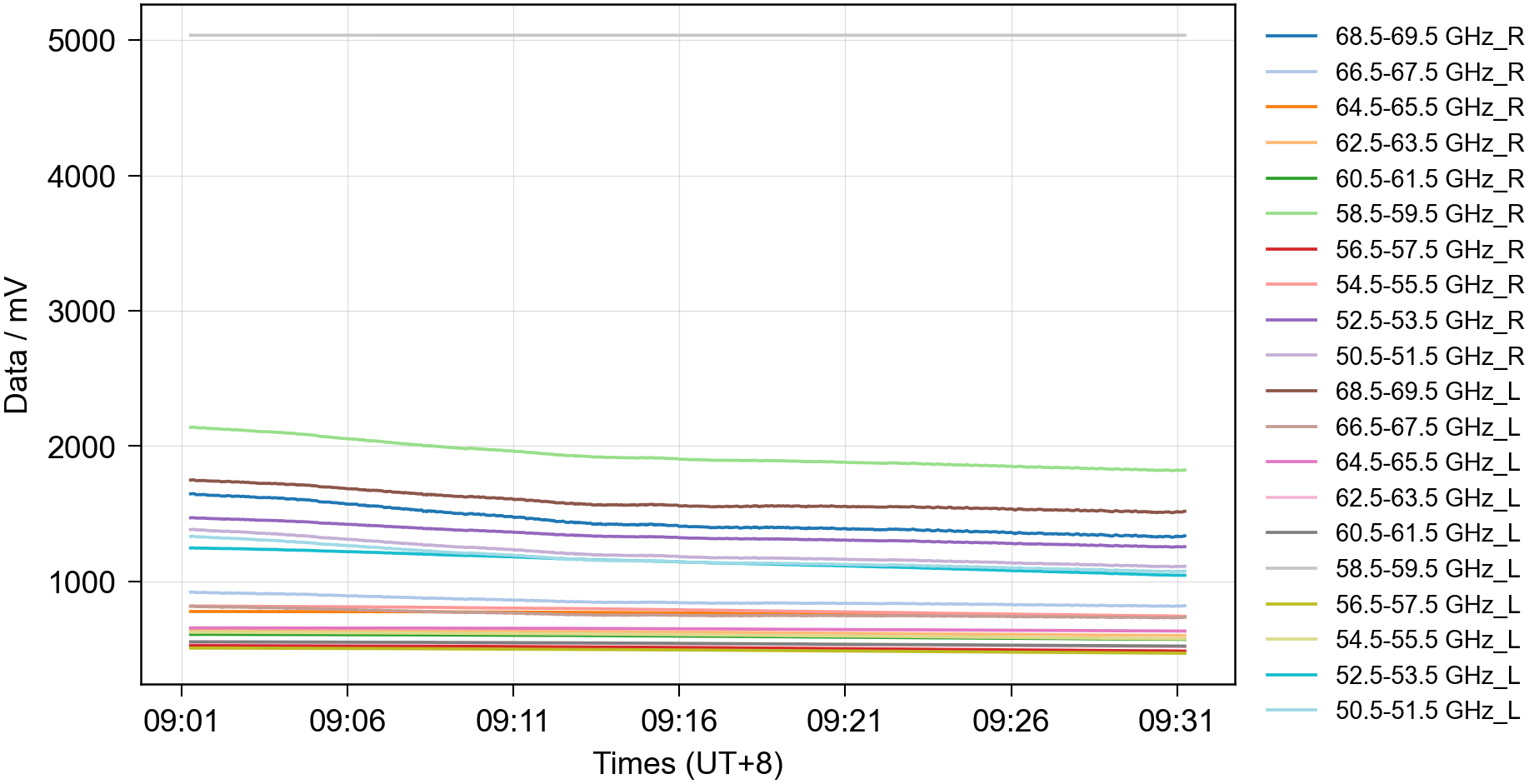This screenshot has height=784, width=1539.
Task: Click the 'Data / mV' y-axis title
Action: 17,346
